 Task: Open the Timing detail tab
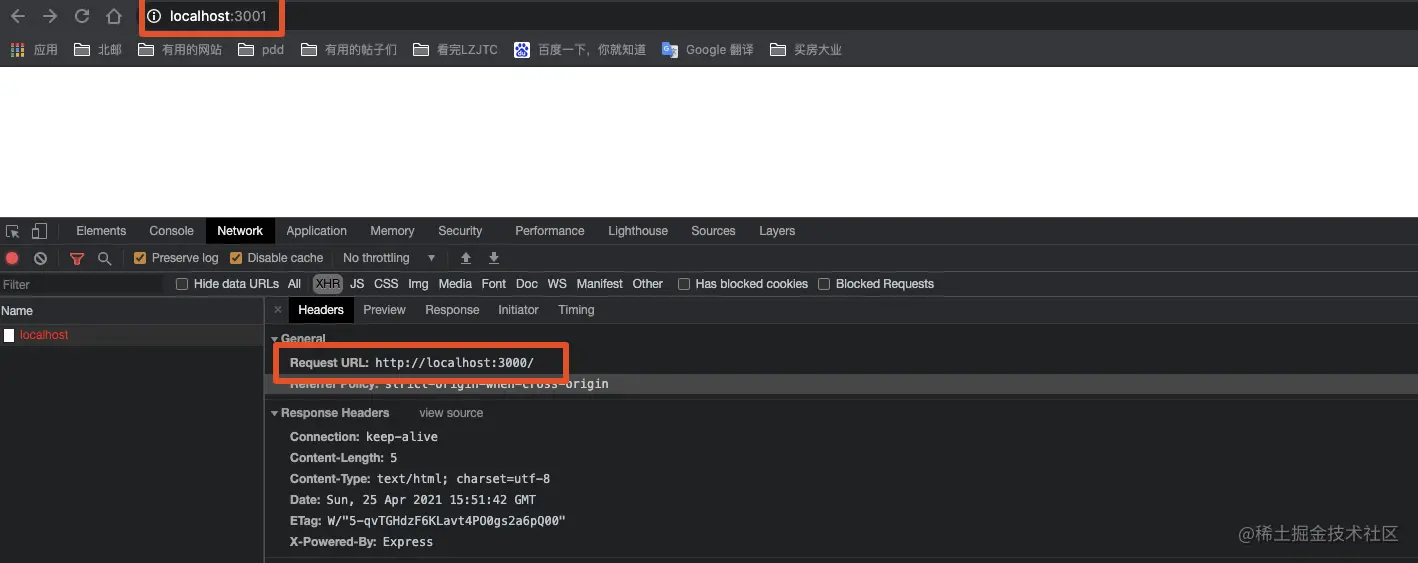click(x=576, y=310)
